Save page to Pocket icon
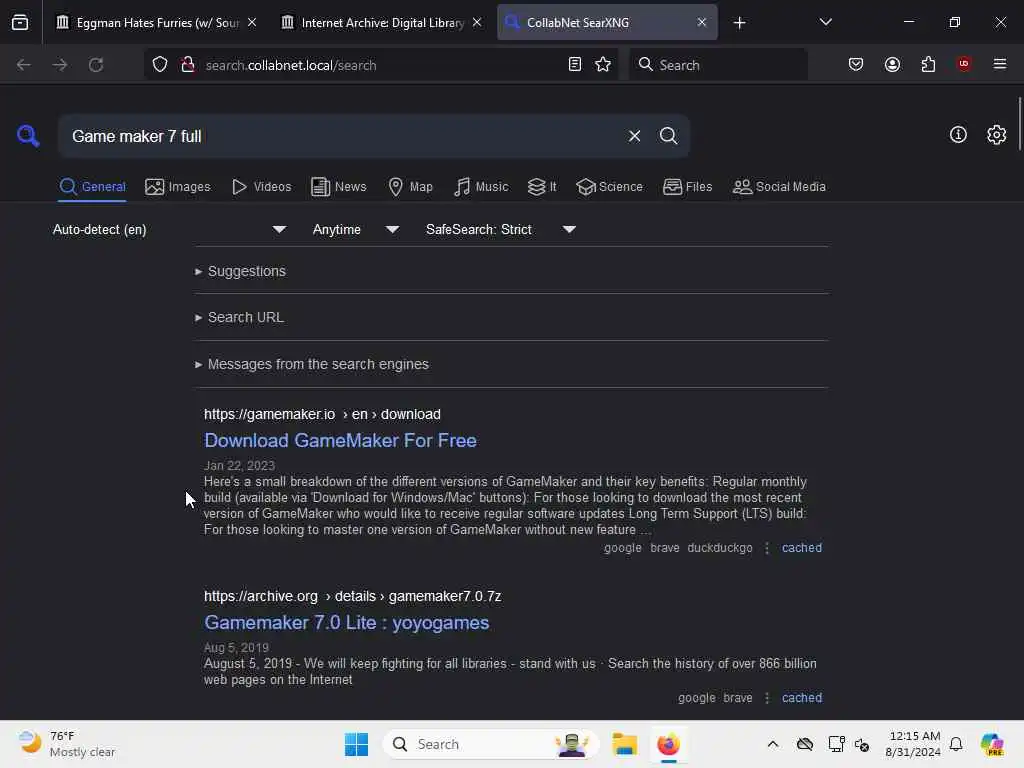Viewport: 1024px width, 768px height. (856, 64)
